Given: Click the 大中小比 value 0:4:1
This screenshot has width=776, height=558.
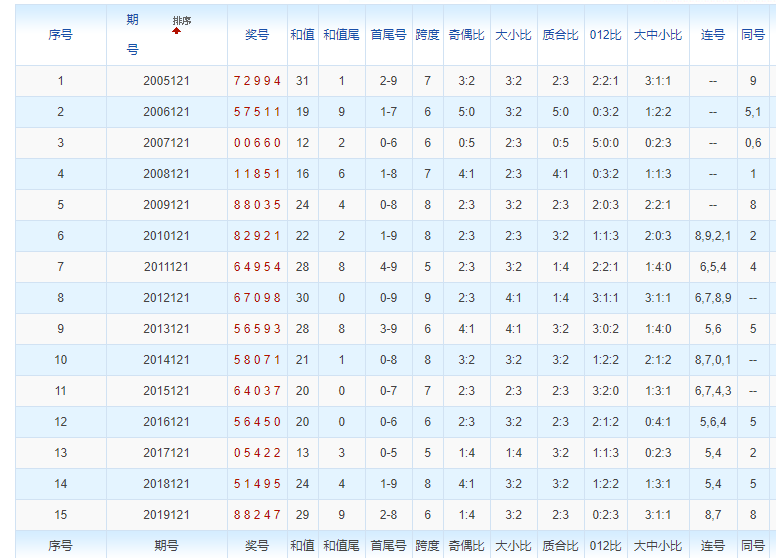Looking at the screenshot, I should coord(658,421).
